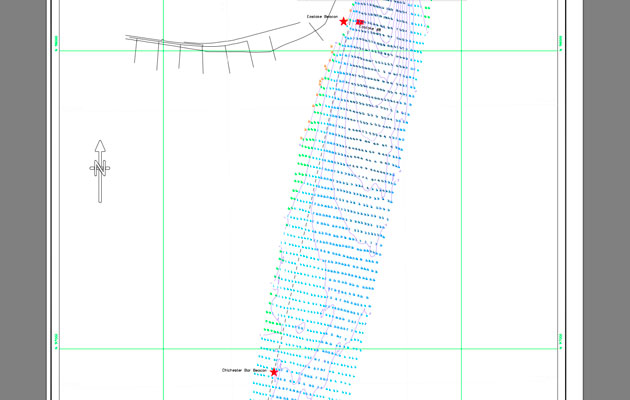Select the Chichester Bar Beacon text label

[243, 370]
